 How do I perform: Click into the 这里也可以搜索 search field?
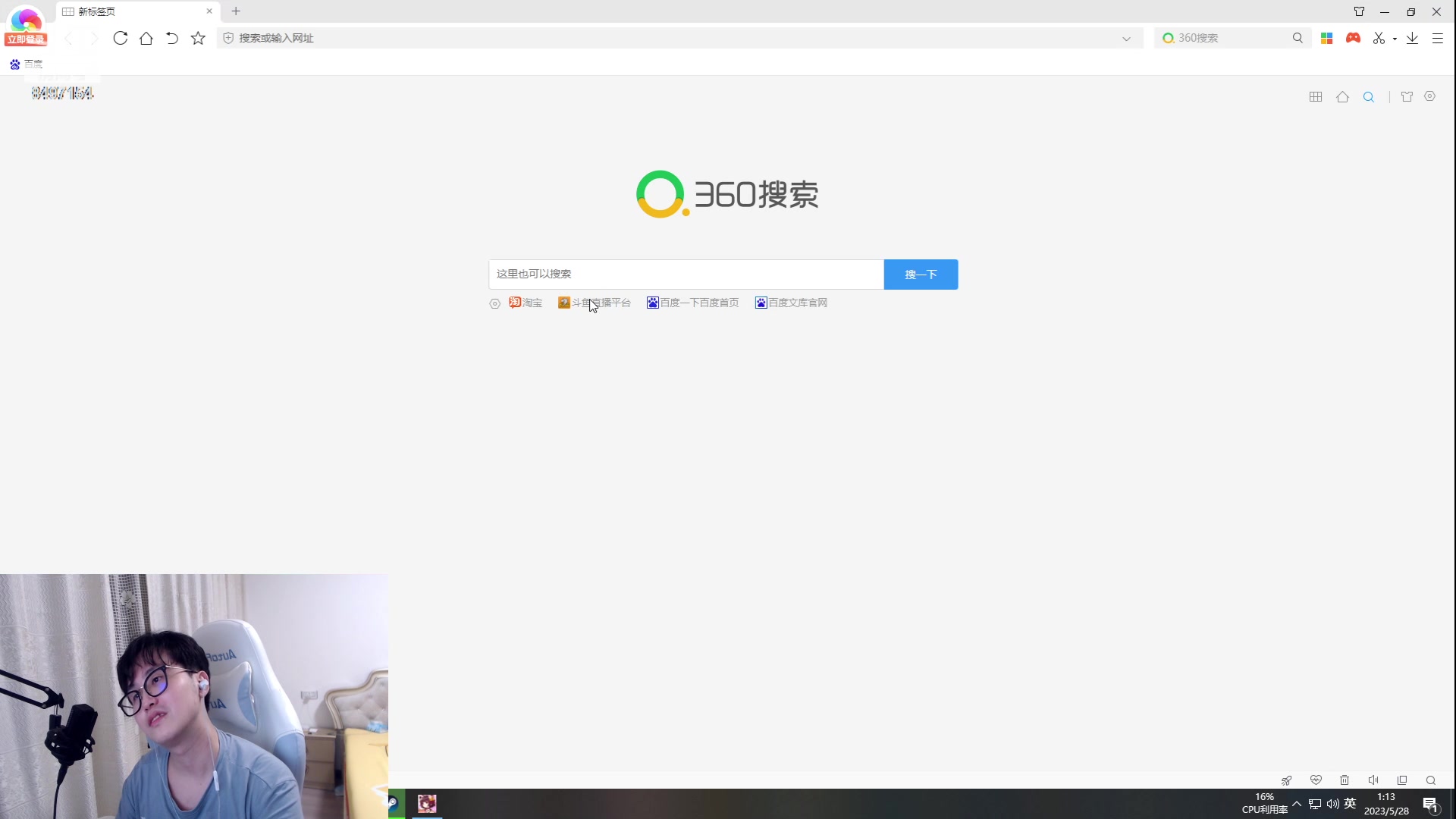coord(682,274)
